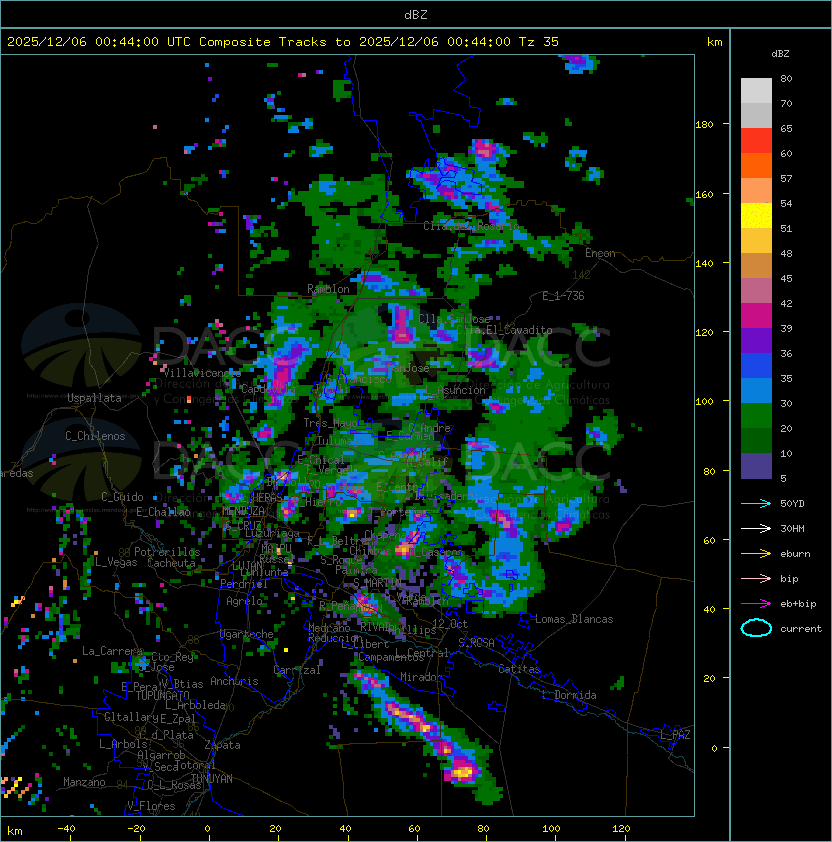Pick the bright green 30-20 dBZ legend swatch

point(756,416)
